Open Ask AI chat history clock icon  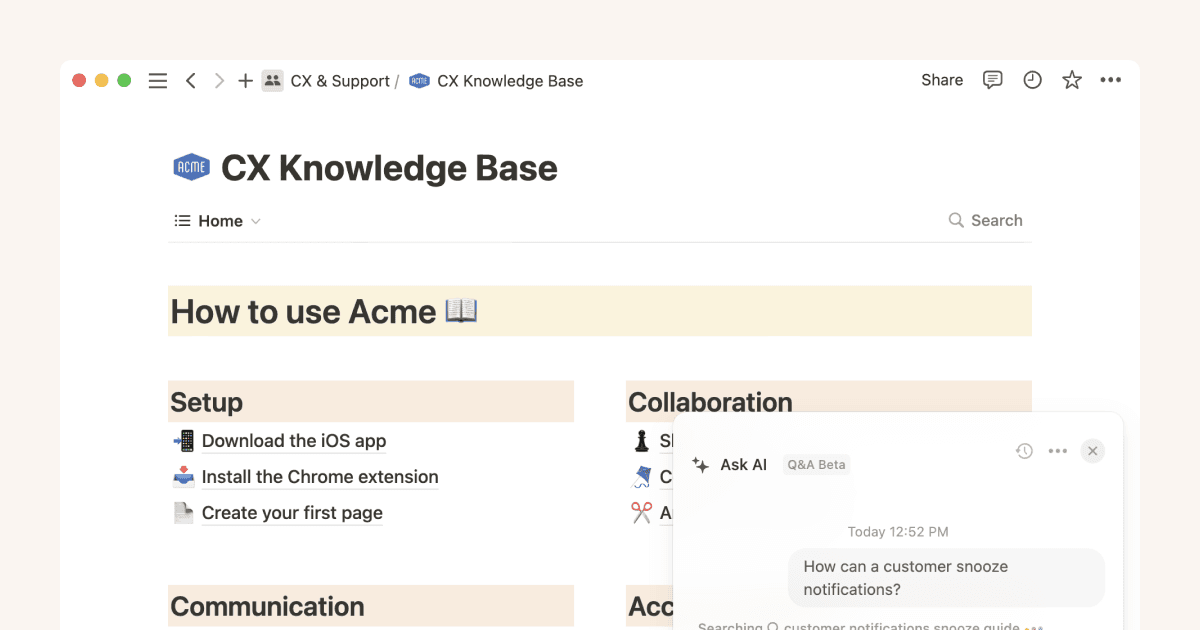1024,451
